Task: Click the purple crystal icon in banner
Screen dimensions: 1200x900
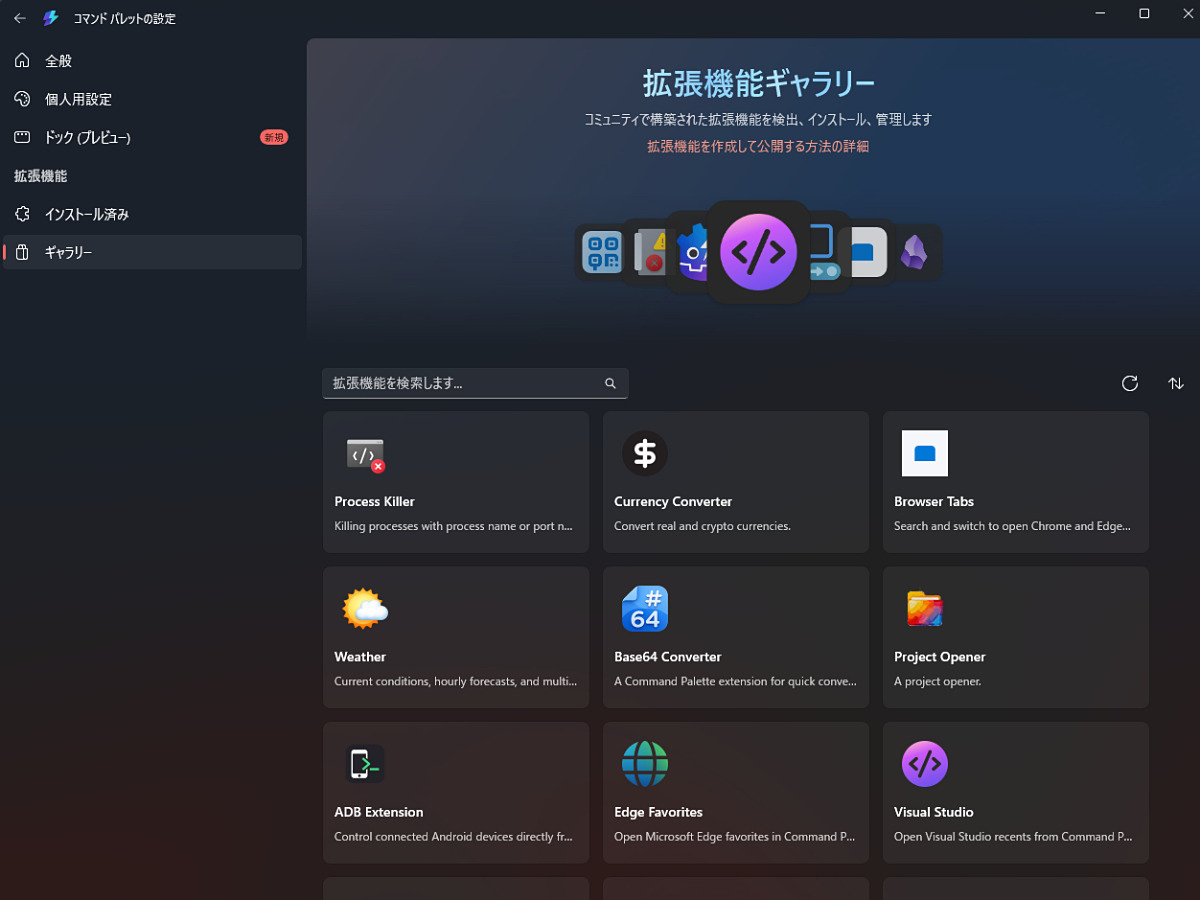Action: point(914,252)
